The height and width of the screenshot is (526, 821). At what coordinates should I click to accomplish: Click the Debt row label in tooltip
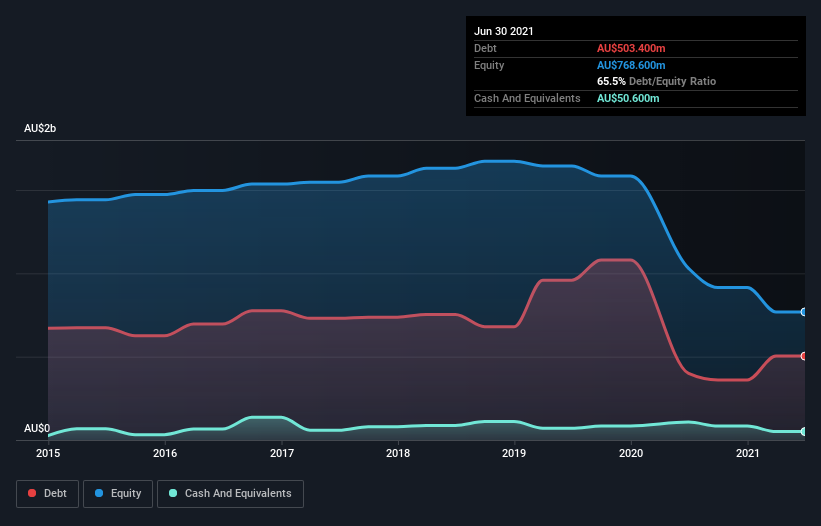click(485, 48)
